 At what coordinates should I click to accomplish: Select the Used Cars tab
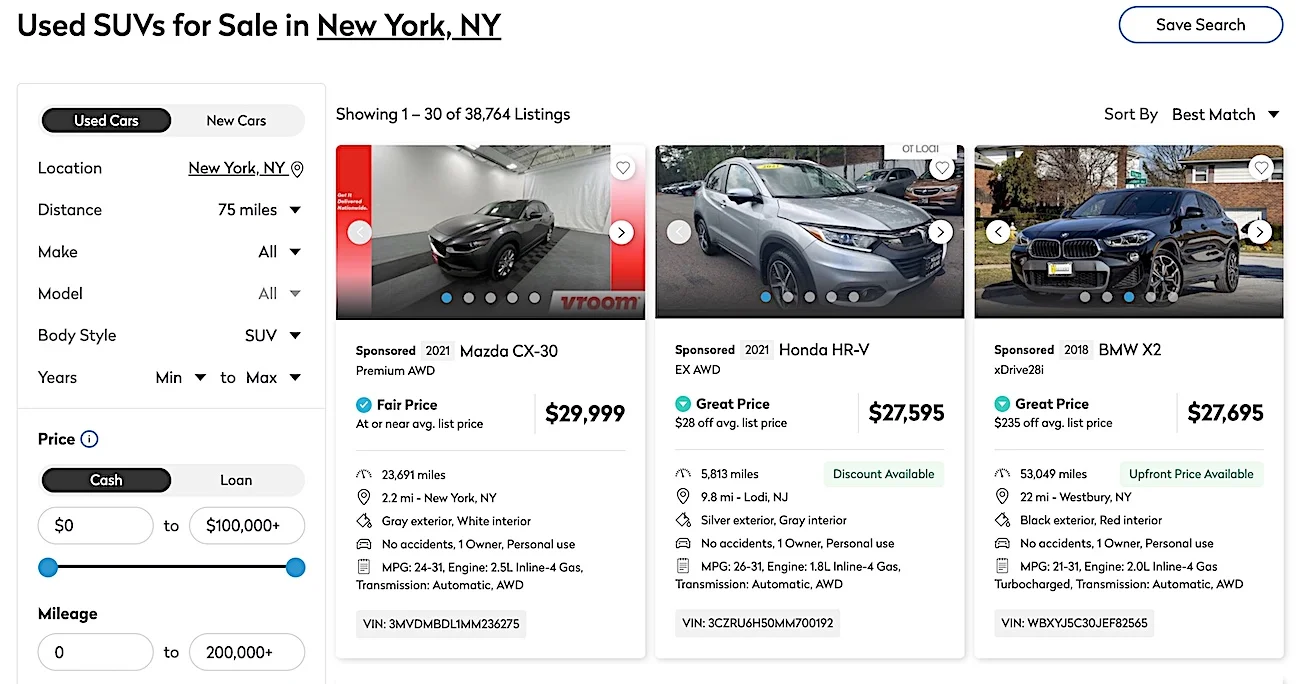tap(106, 120)
